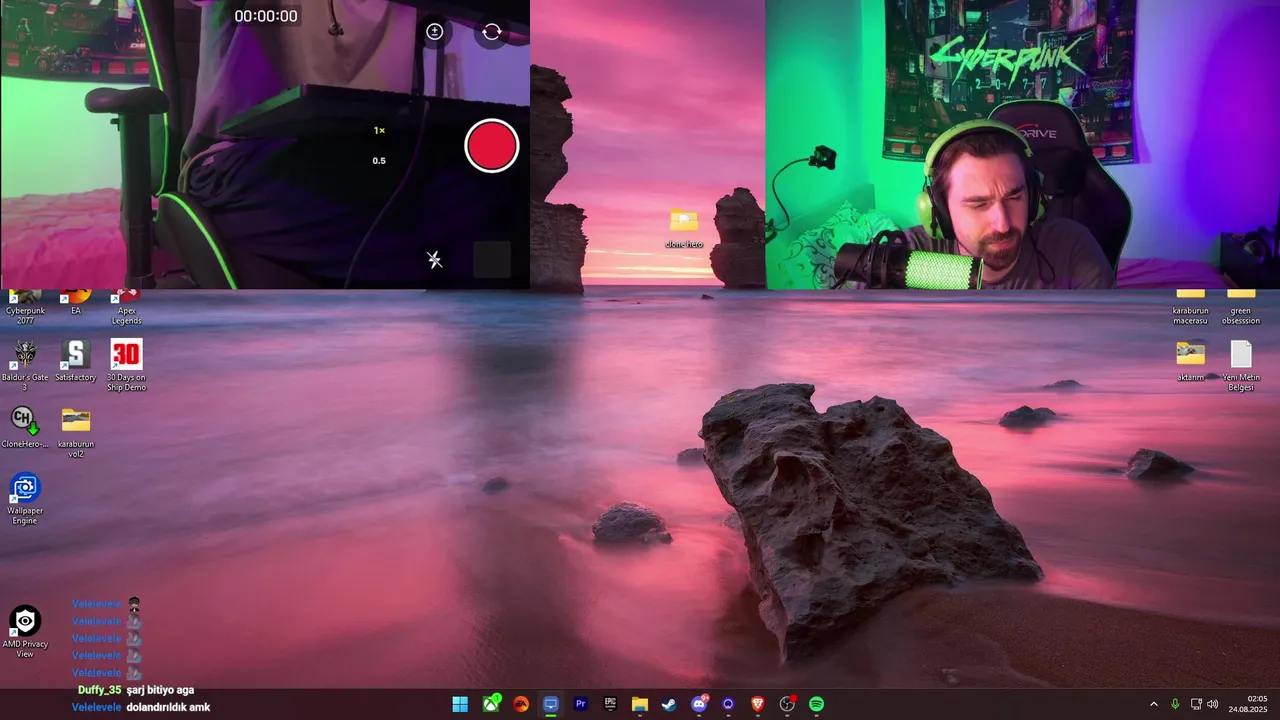Screen dimensions: 1280x720
Task: Click the active screen-mirroring app in taskbar
Action: coord(550,704)
